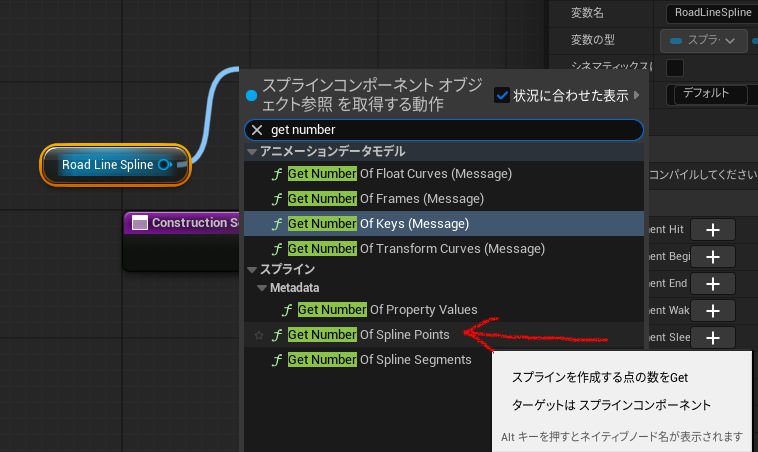This screenshot has width=758, height=452.
Task: Click the plus button for the Component Begin event
Action: click(713, 257)
